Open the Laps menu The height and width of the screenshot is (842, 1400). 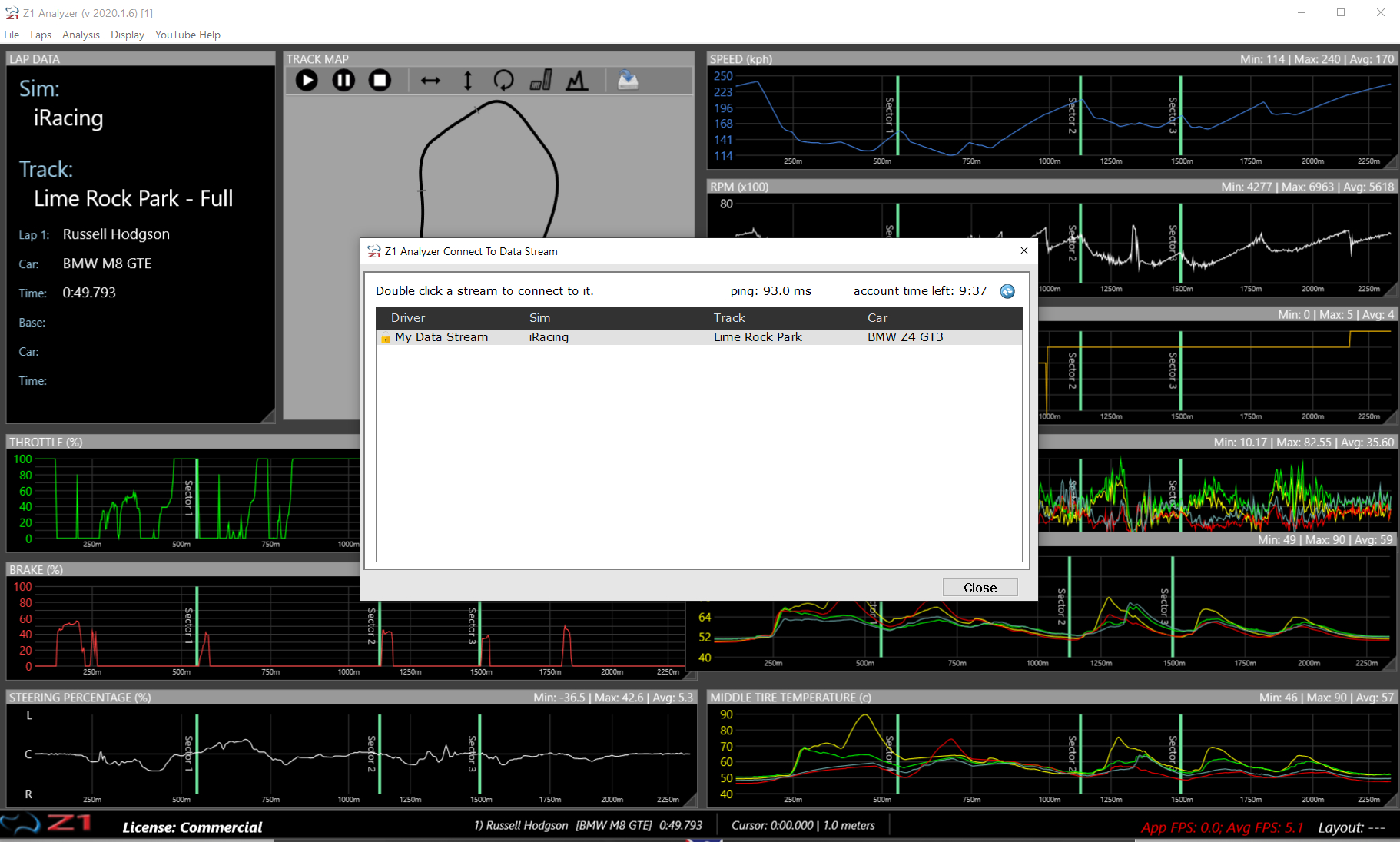coord(41,35)
